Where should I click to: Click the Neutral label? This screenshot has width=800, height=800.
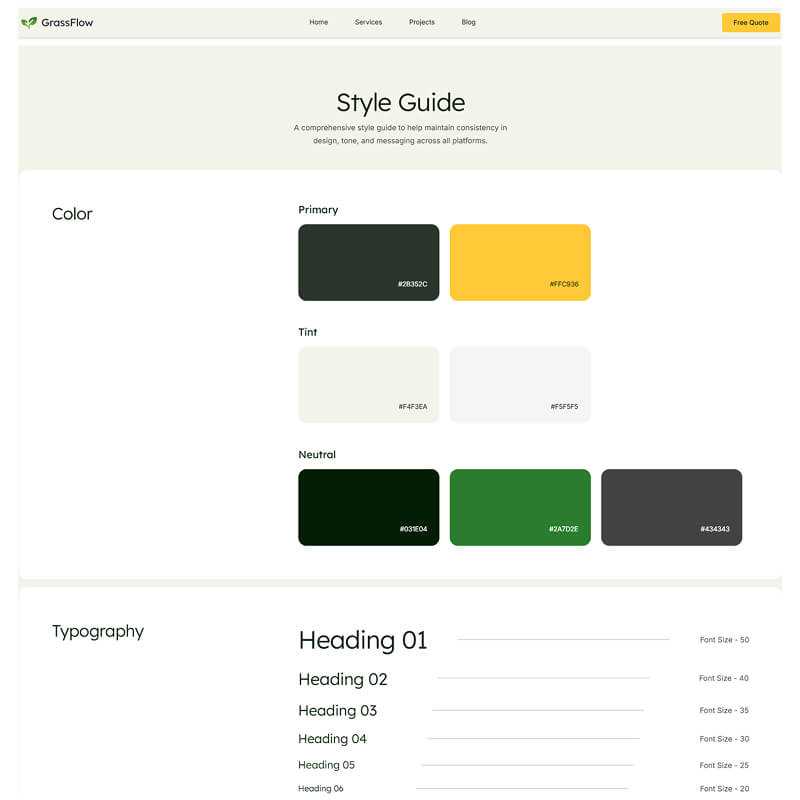click(x=317, y=455)
